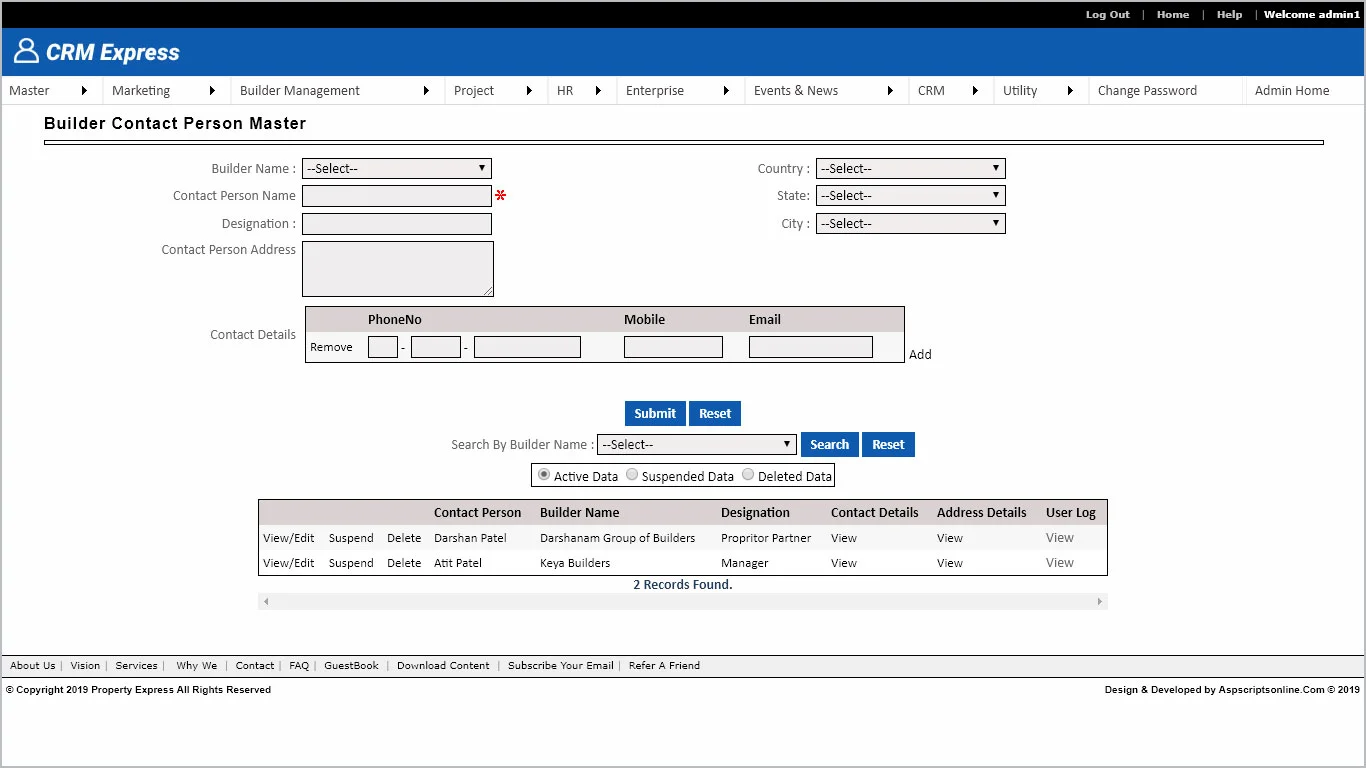Click the Reset button next to Submit

tap(715, 413)
